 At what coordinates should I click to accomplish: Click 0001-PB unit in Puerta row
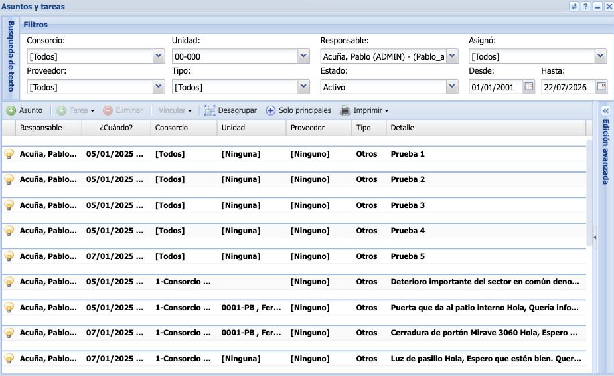click(251, 307)
